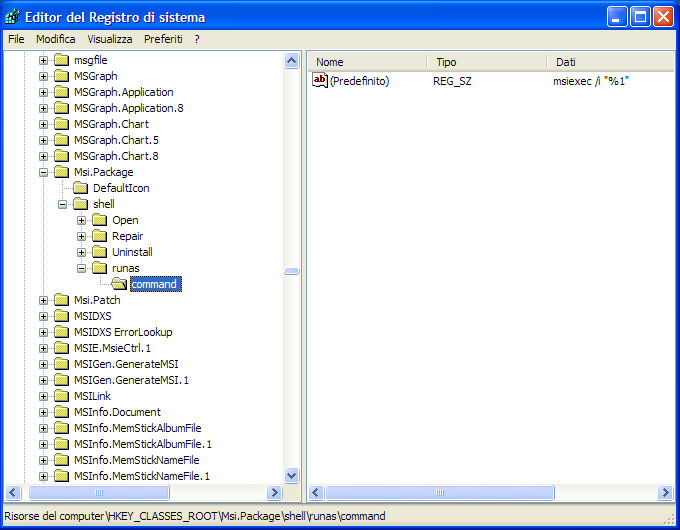The height and width of the screenshot is (530, 680).
Task: Expand the Uninstall subkey
Action: point(82,252)
